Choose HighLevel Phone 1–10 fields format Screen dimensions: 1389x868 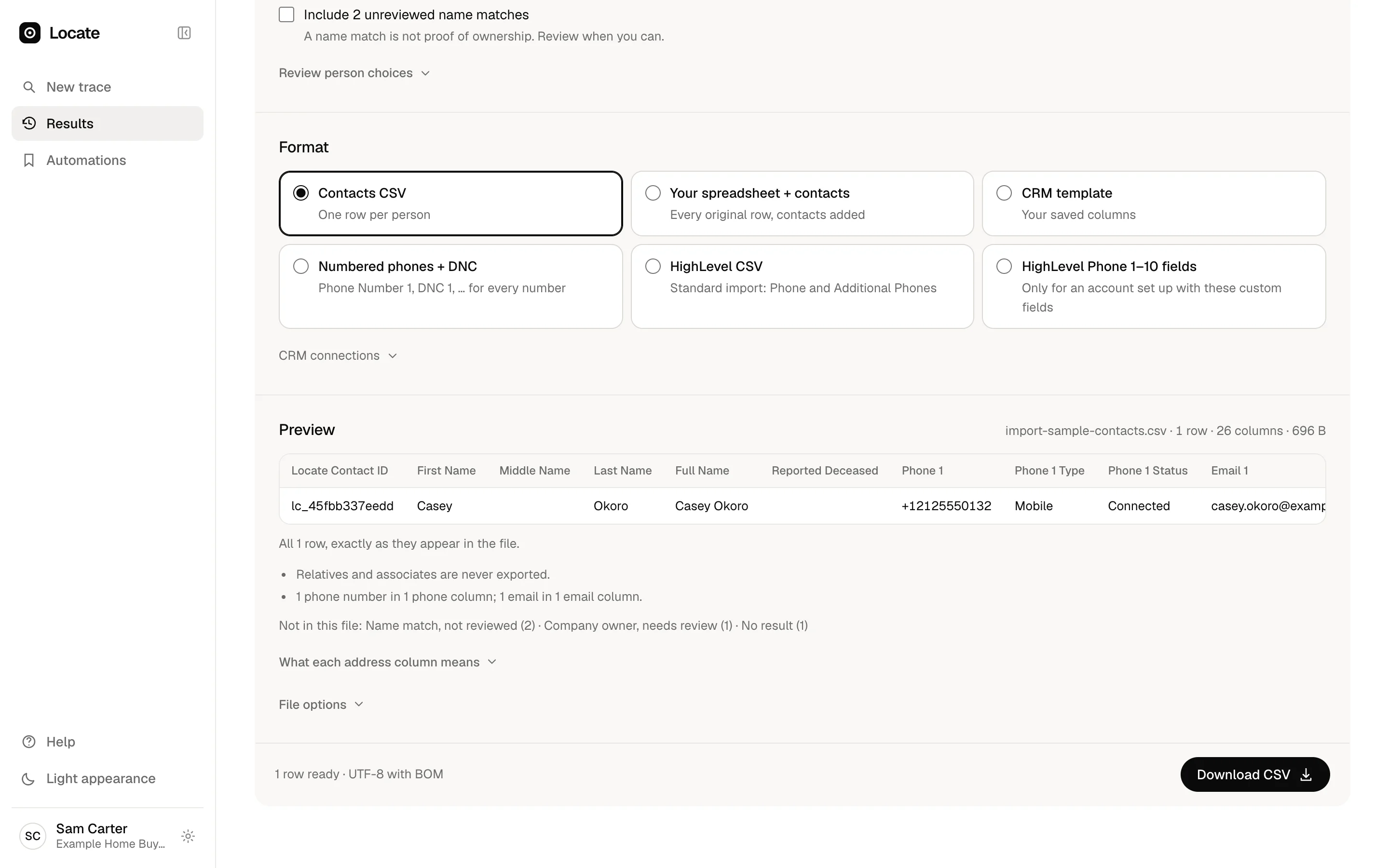pos(1154,286)
